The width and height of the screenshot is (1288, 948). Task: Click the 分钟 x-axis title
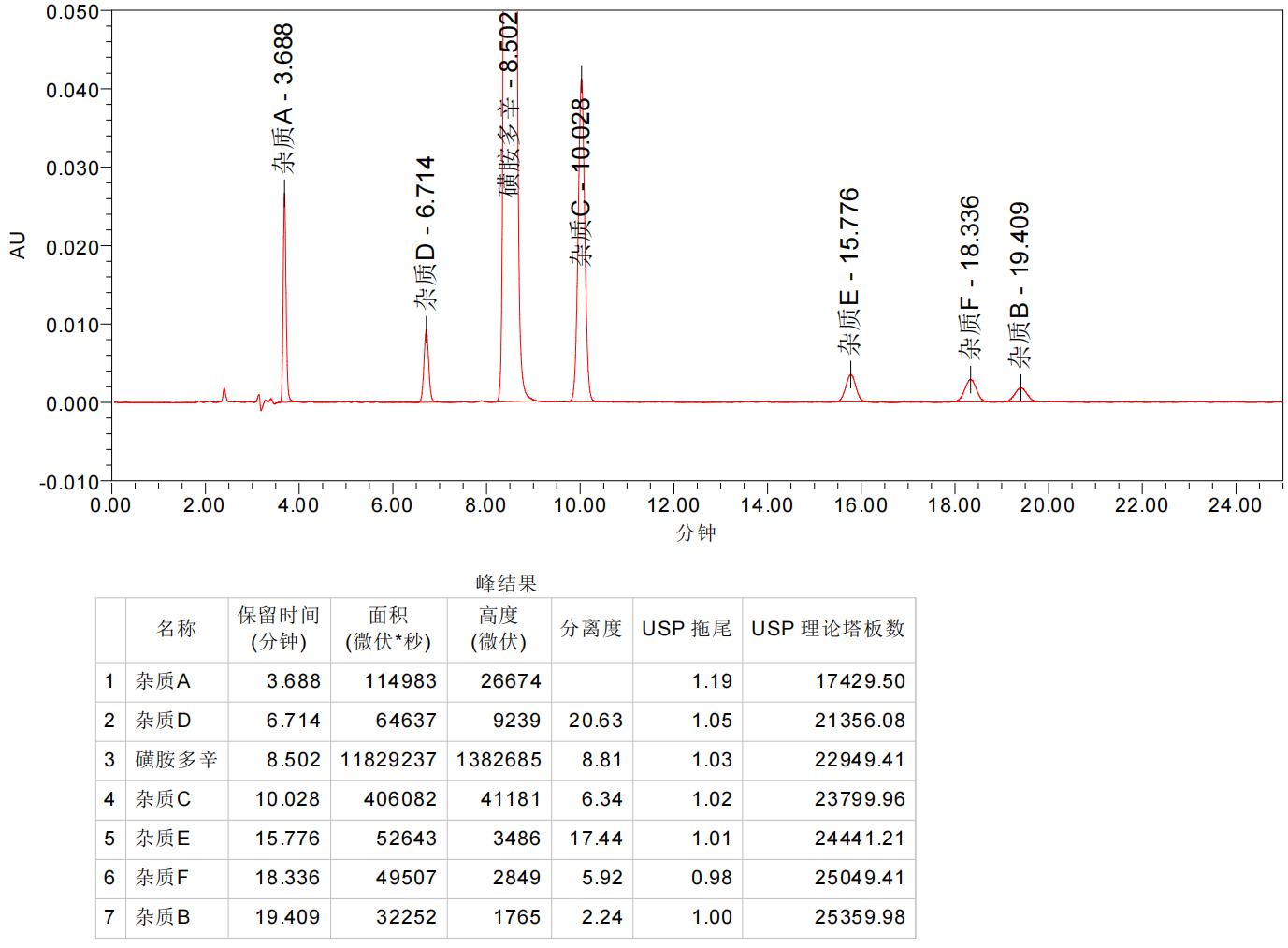click(696, 532)
